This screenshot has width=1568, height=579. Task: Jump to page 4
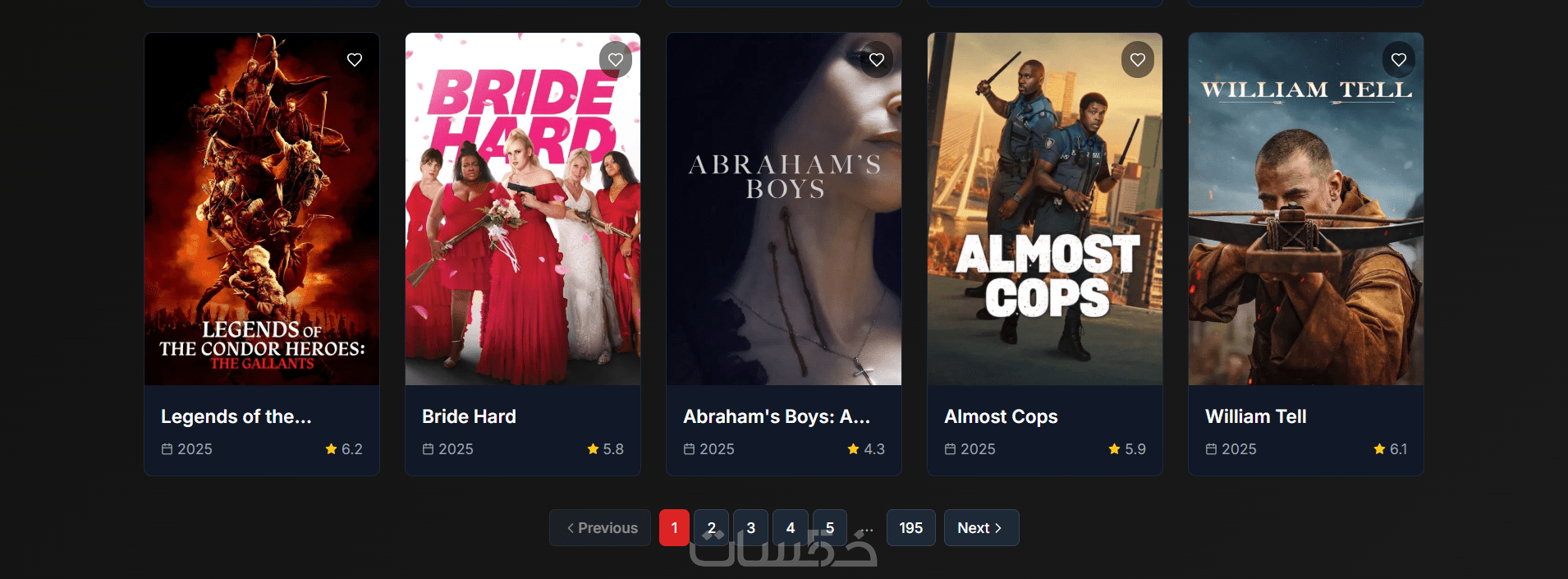791,528
